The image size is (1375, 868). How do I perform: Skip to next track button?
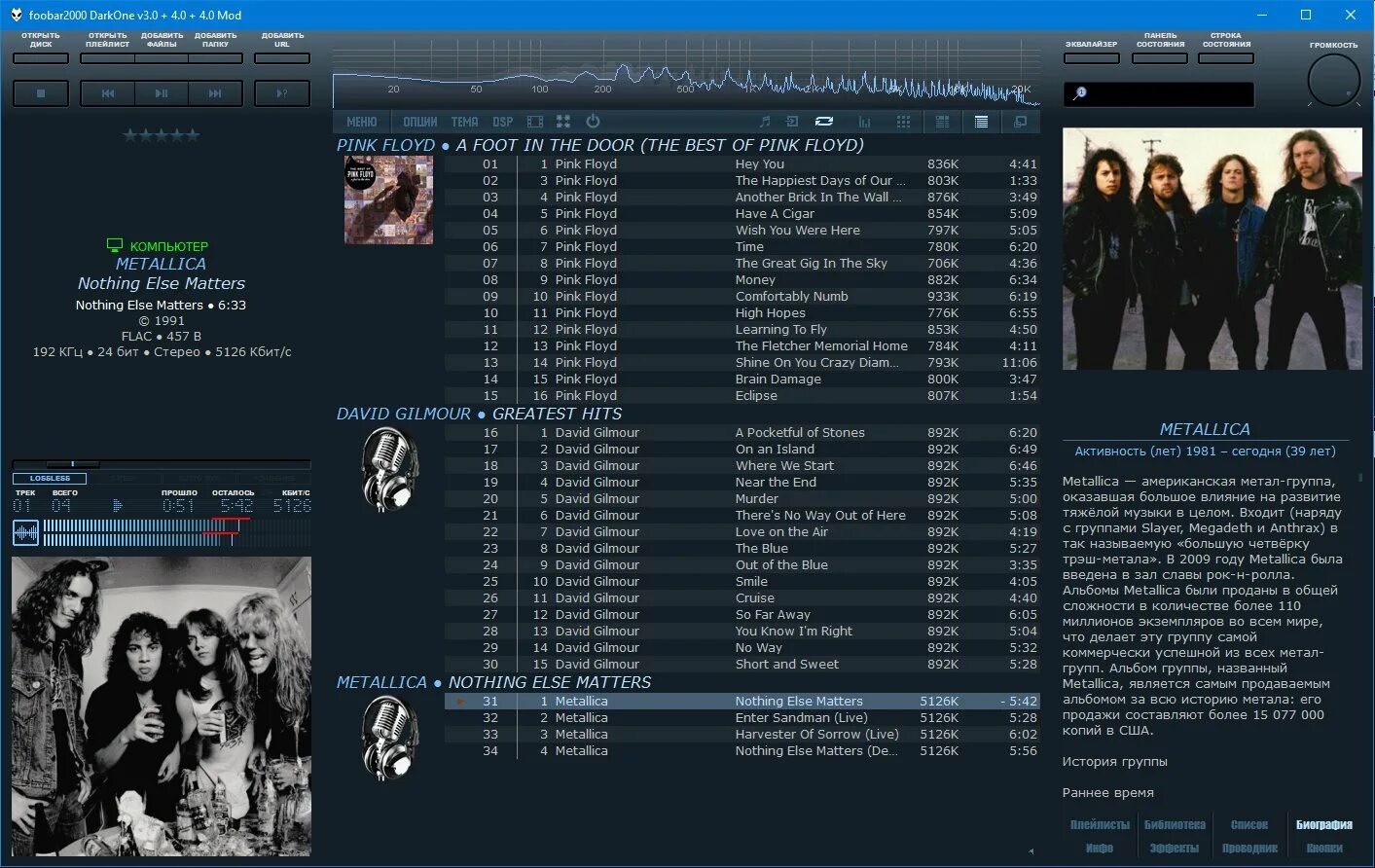point(215,93)
